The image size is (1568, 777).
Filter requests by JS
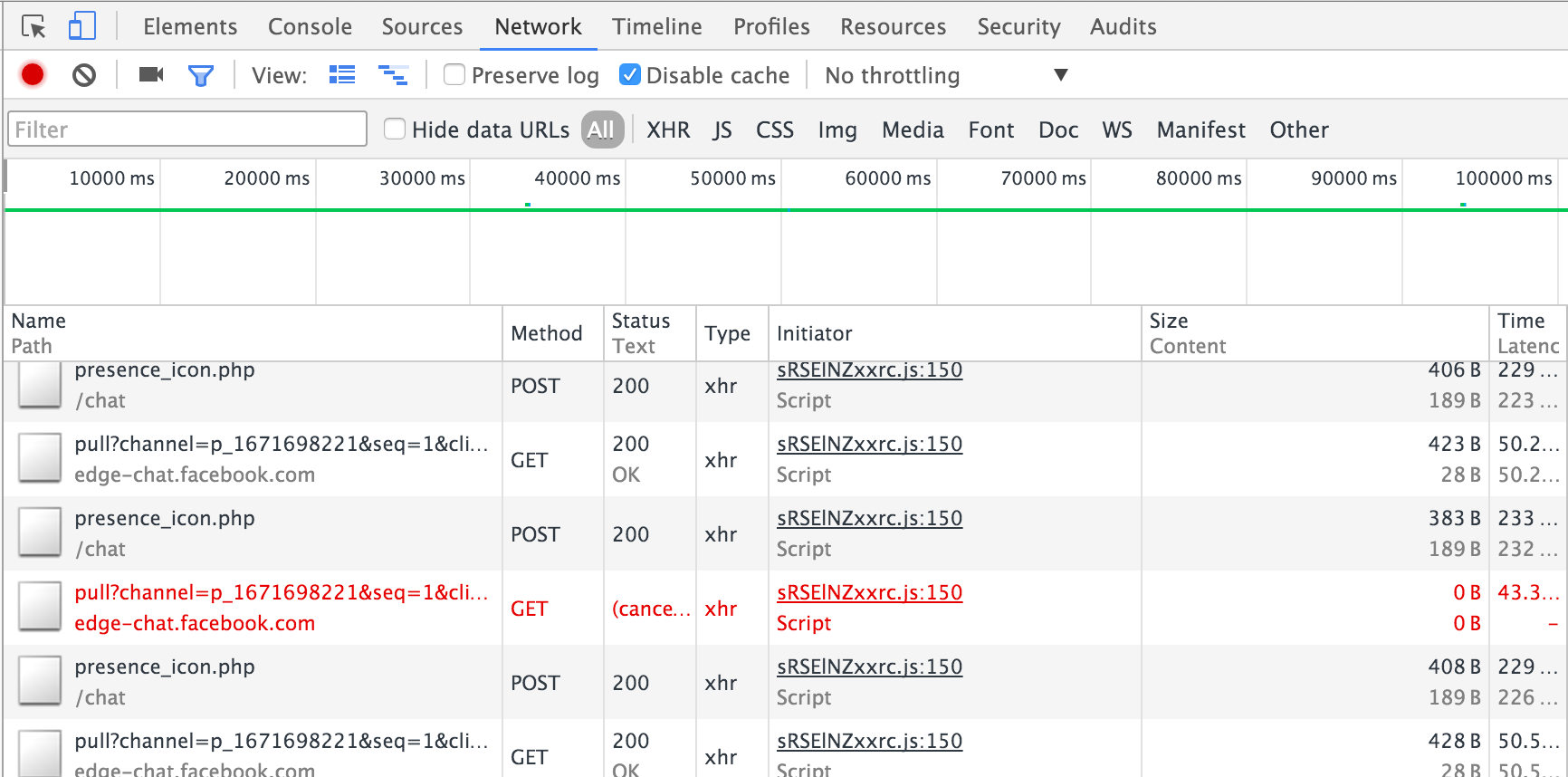pyautogui.click(x=722, y=129)
